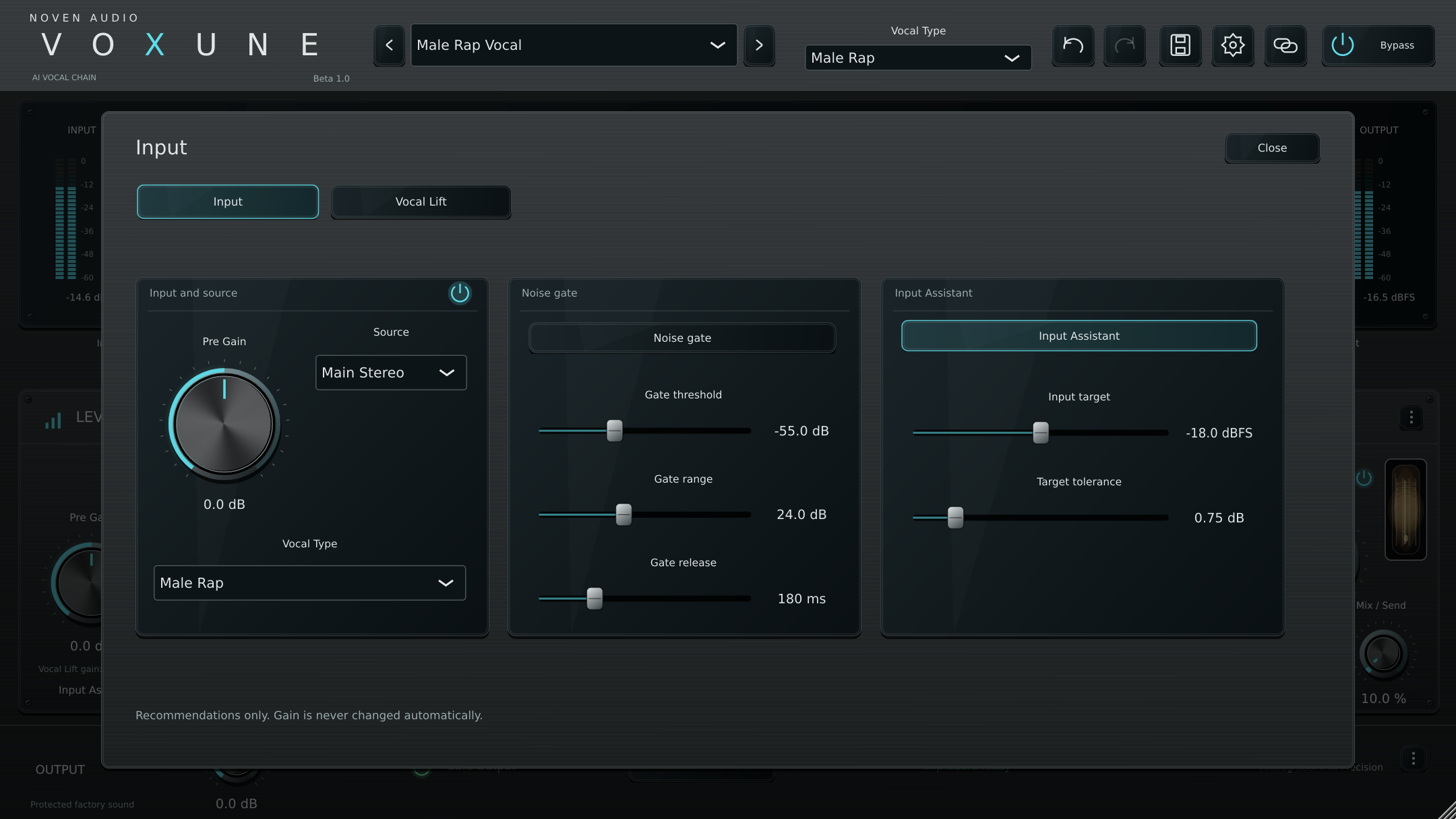Click the Pre Gain knob
The height and width of the screenshot is (819, 1456).
224,424
